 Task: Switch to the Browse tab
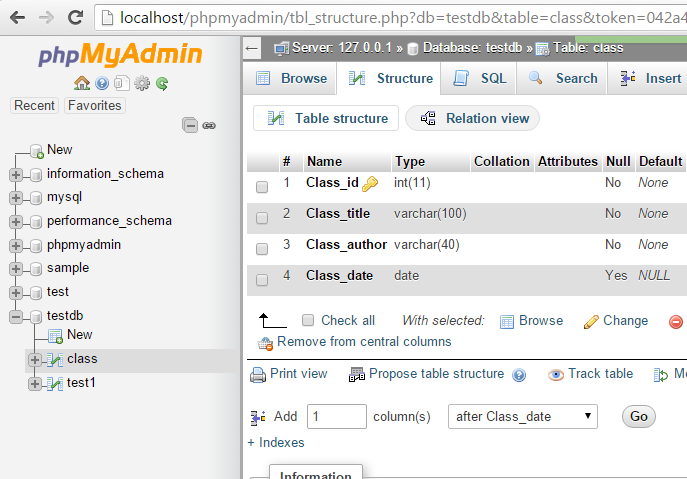click(291, 78)
